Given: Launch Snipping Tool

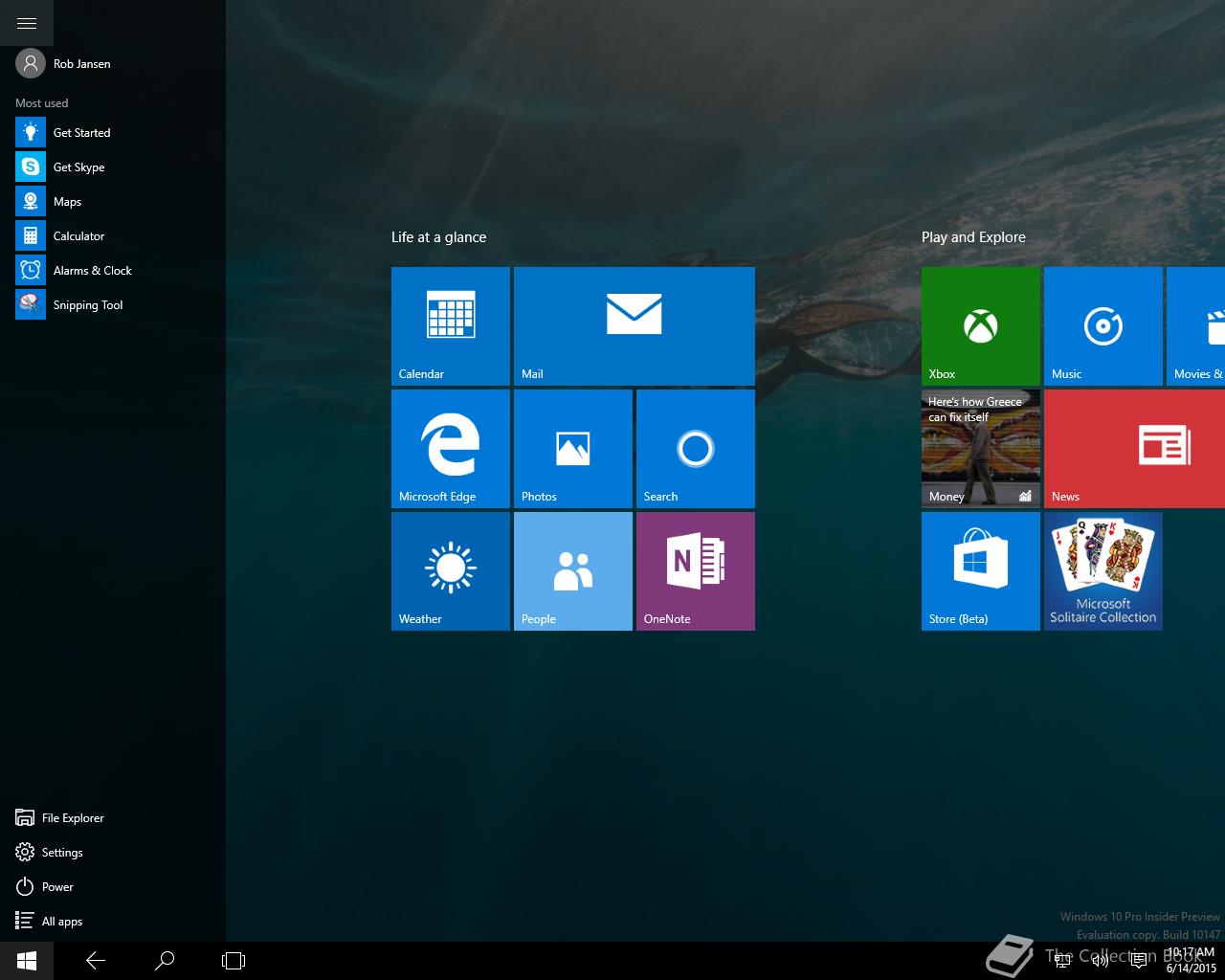Looking at the screenshot, I should (x=113, y=304).
